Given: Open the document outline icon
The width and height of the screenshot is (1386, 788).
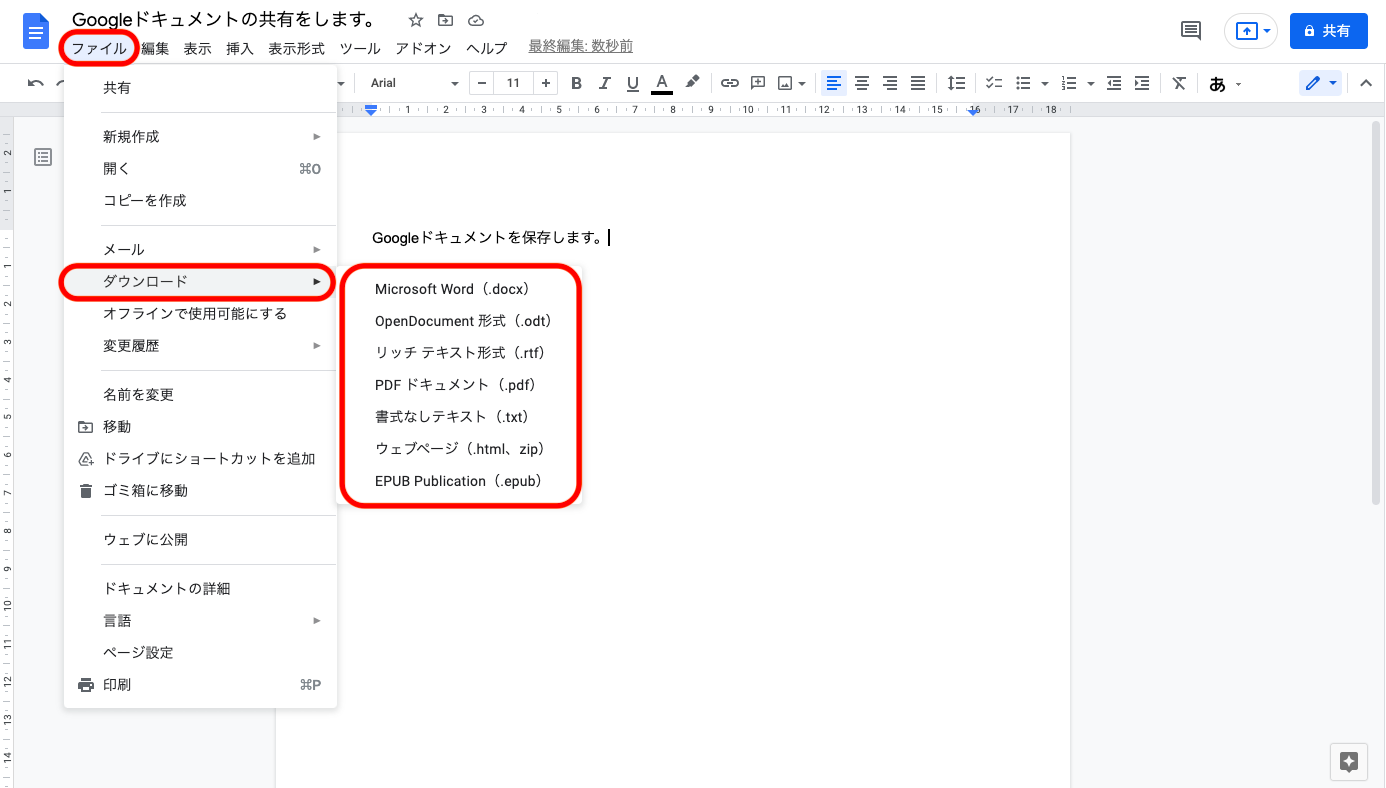Looking at the screenshot, I should tap(43, 156).
